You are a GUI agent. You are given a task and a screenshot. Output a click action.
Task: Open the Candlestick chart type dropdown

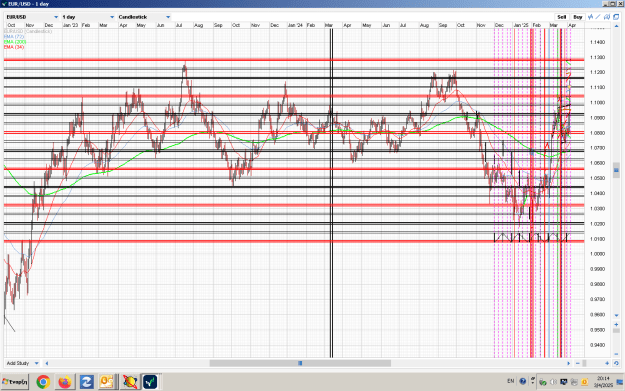(x=144, y=17)
